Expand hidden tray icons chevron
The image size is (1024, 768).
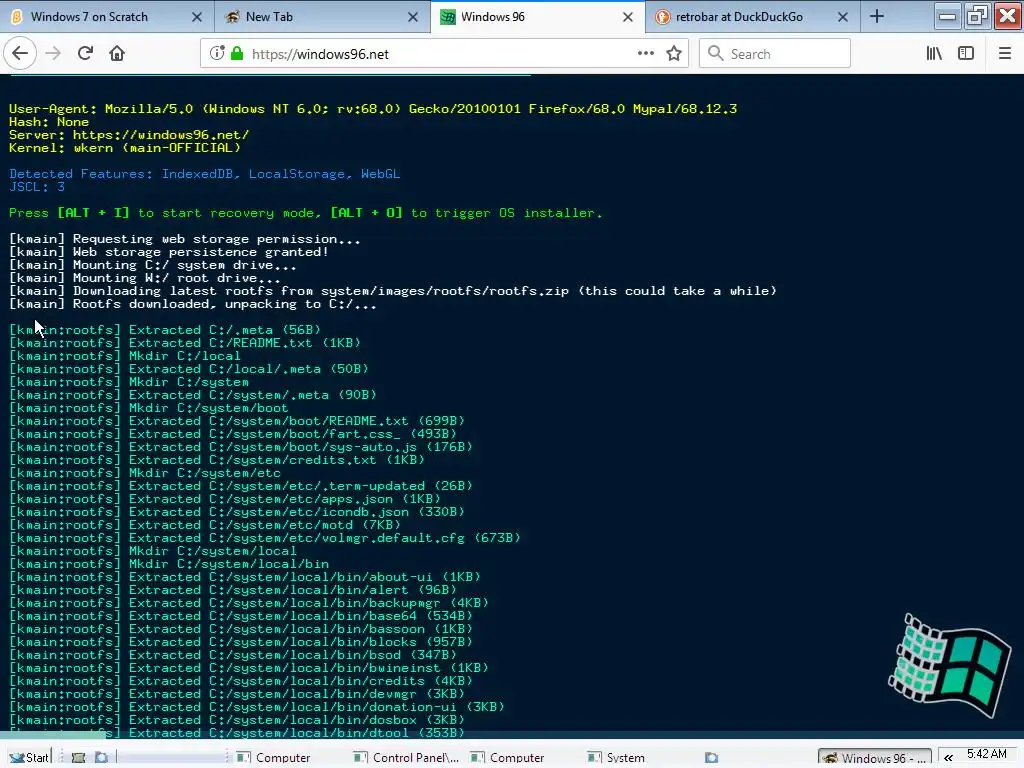click(x=948, y=758)
